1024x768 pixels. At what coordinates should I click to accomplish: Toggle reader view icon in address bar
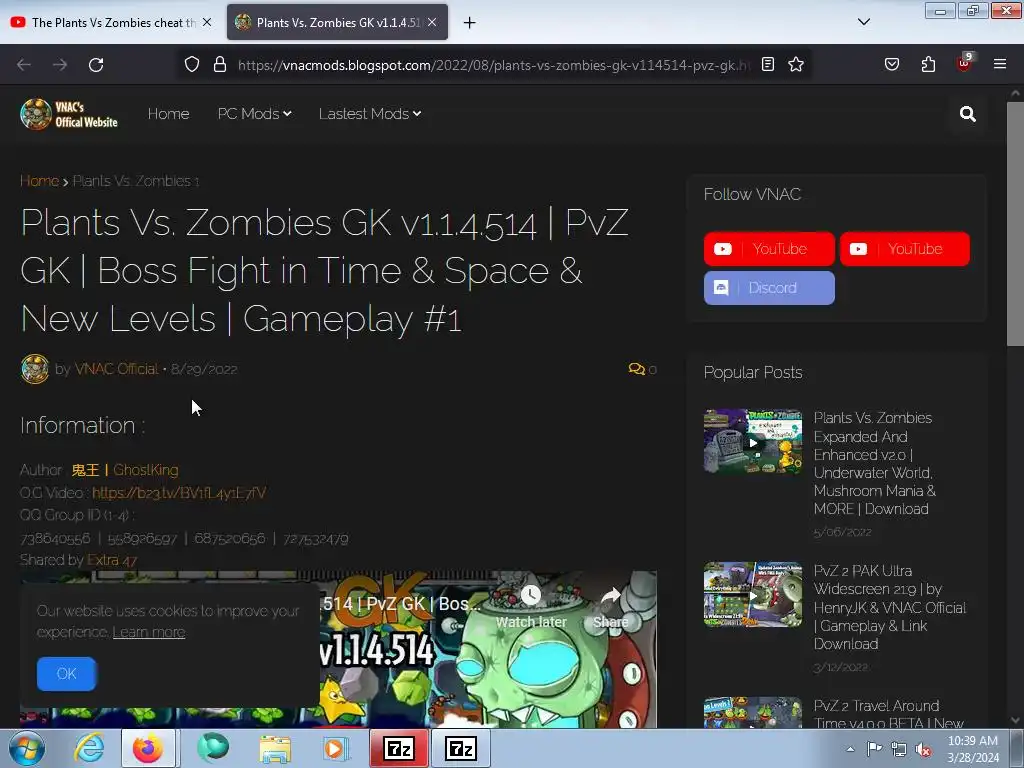point(768,65)
